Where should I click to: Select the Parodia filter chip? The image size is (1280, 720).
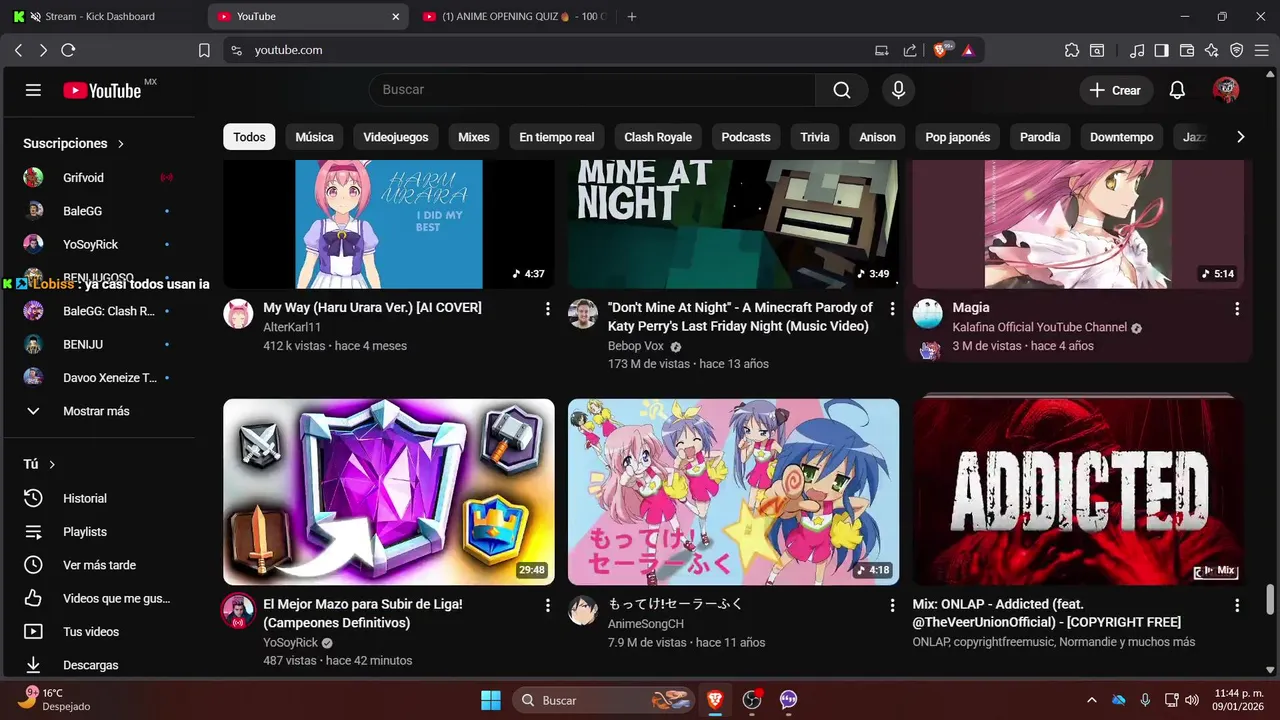(x=1040, y=137)
